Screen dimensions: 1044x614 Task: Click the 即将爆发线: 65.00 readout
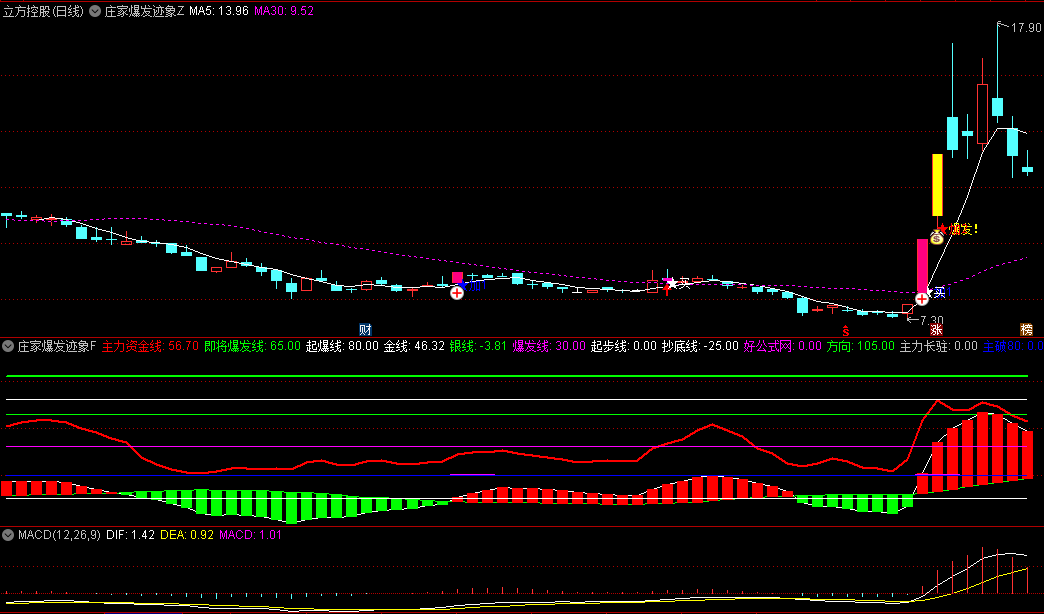click(x=252, y=346)
